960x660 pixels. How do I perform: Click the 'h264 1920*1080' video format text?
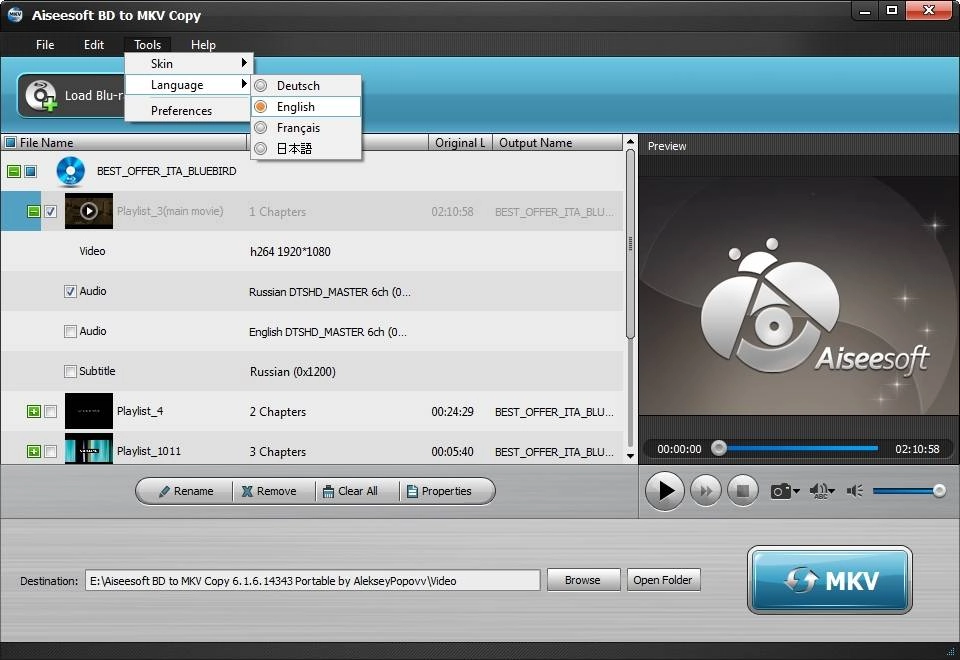[x=290, y=252]
